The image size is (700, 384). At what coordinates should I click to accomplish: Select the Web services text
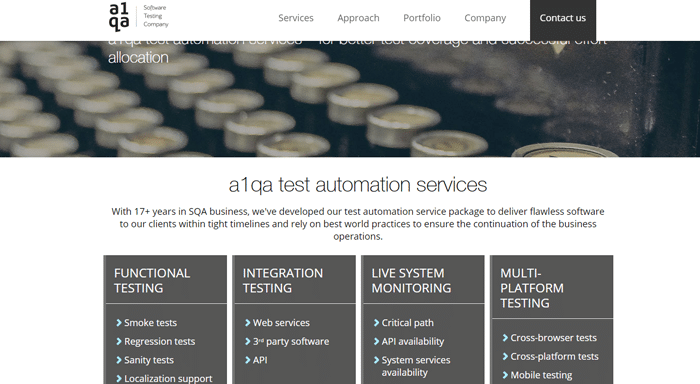(x=281, y=322)
